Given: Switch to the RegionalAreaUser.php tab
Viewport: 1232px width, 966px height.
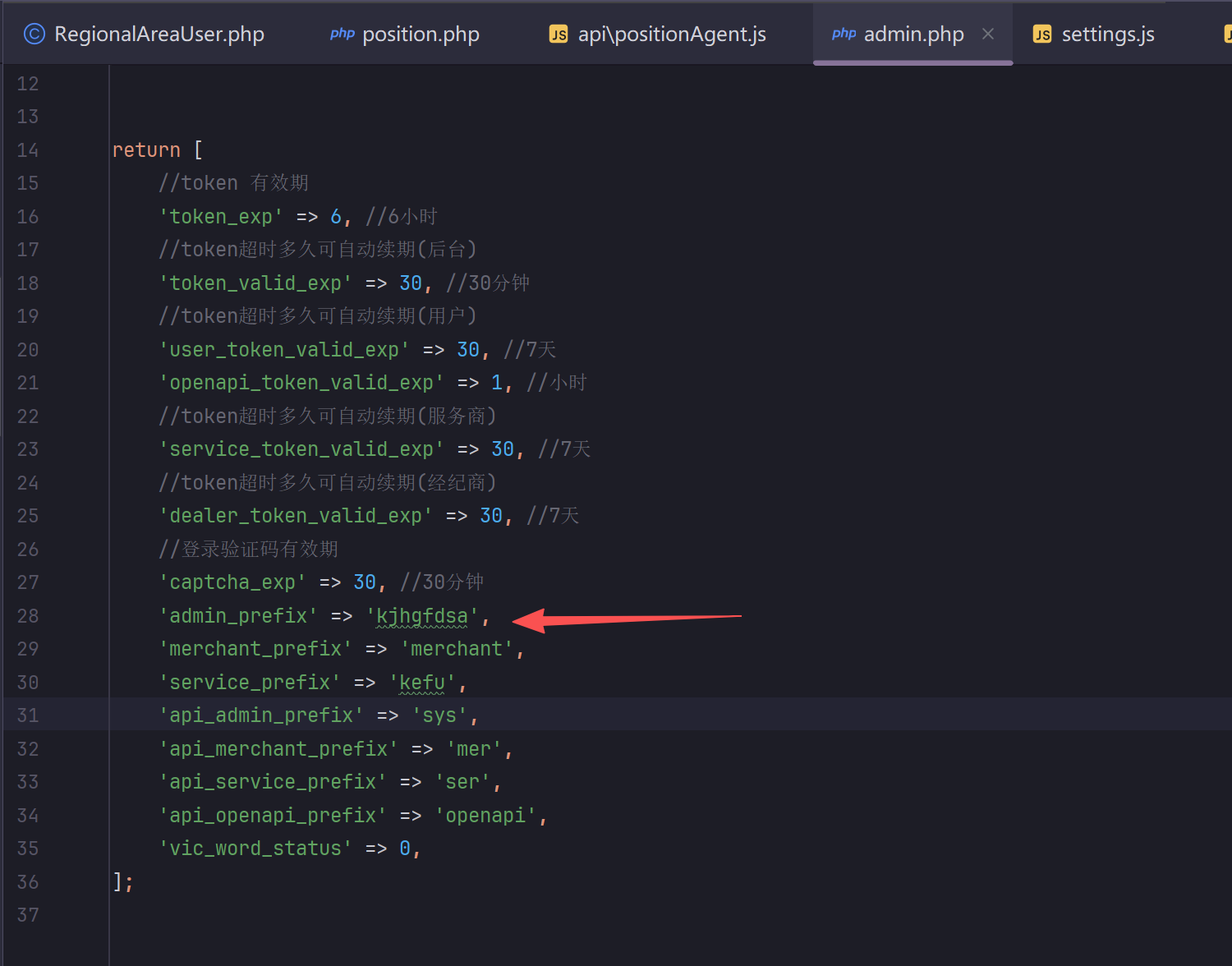Looking at the screenshot, I should pyautogui.click(x=159, y=34).
